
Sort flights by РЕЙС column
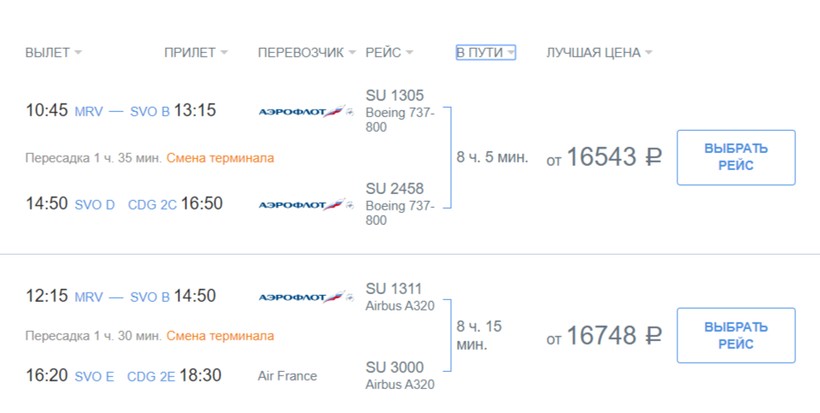pyautogui.click(x=389, y=53)
